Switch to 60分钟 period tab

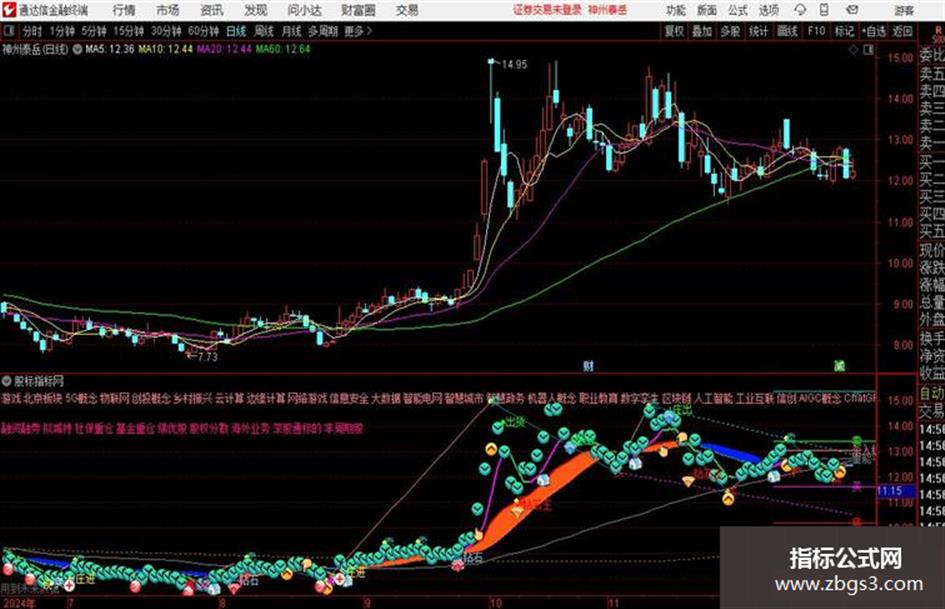pyautogui.click(x=204, y=31)
